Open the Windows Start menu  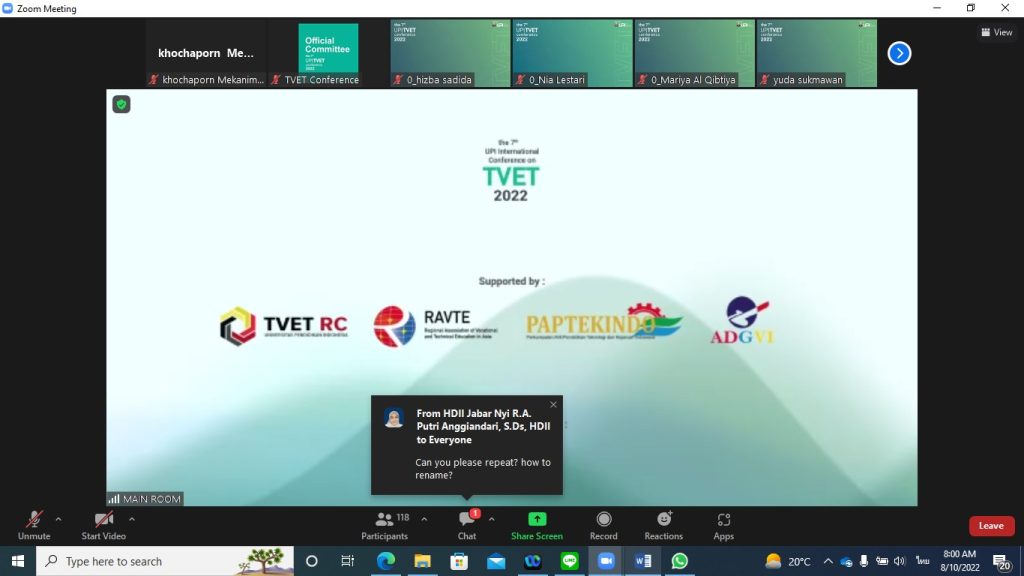coord(18,561)
